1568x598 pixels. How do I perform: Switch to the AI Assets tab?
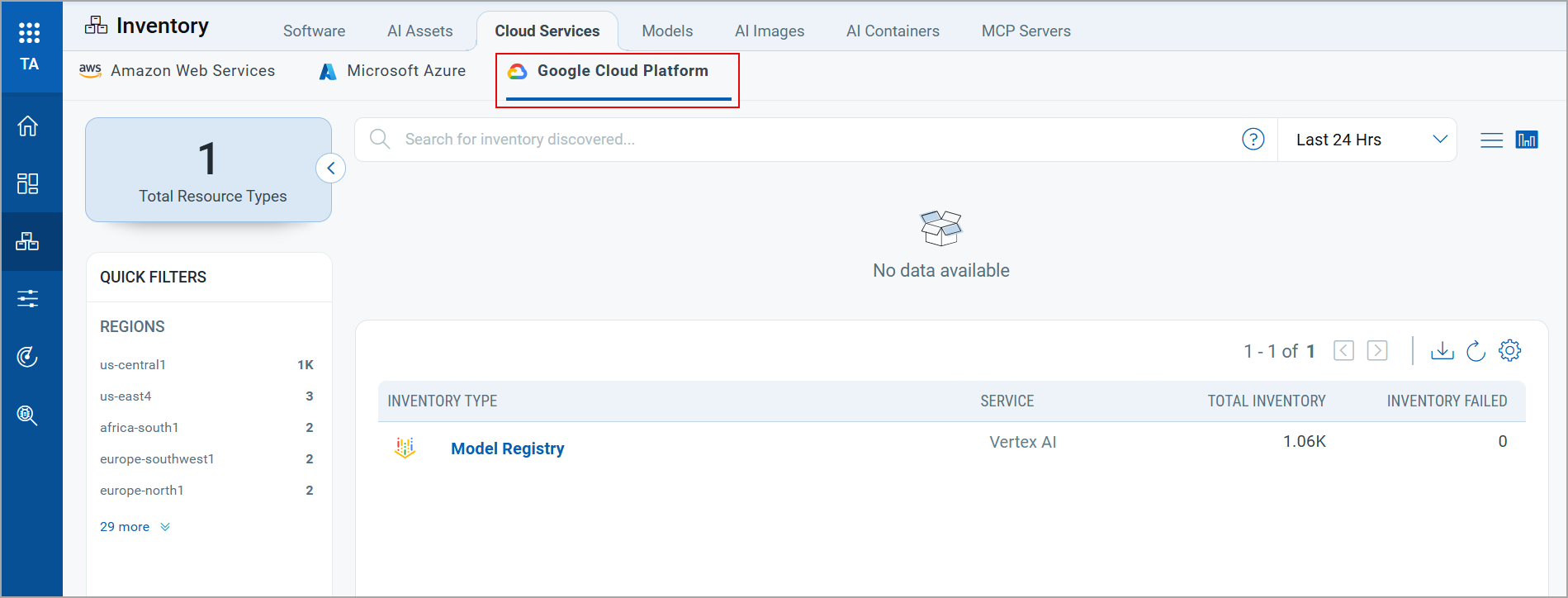click(x=420, y=31)
